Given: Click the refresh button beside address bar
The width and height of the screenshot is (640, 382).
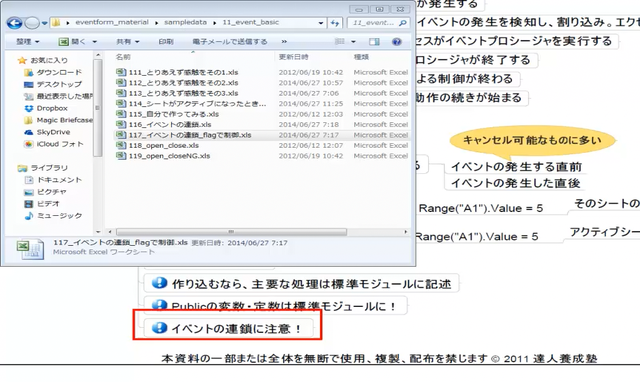Looking at the screenshot, I should [335, 23].
